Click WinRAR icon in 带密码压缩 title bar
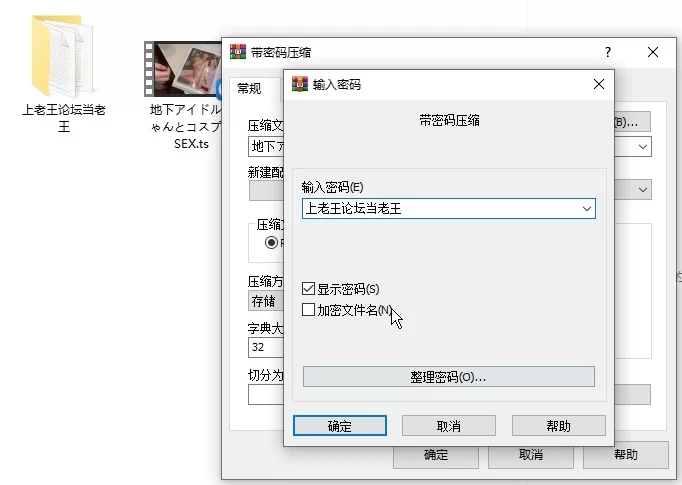The height and width of the screenshot is (485, 682). tap(238, 52)
